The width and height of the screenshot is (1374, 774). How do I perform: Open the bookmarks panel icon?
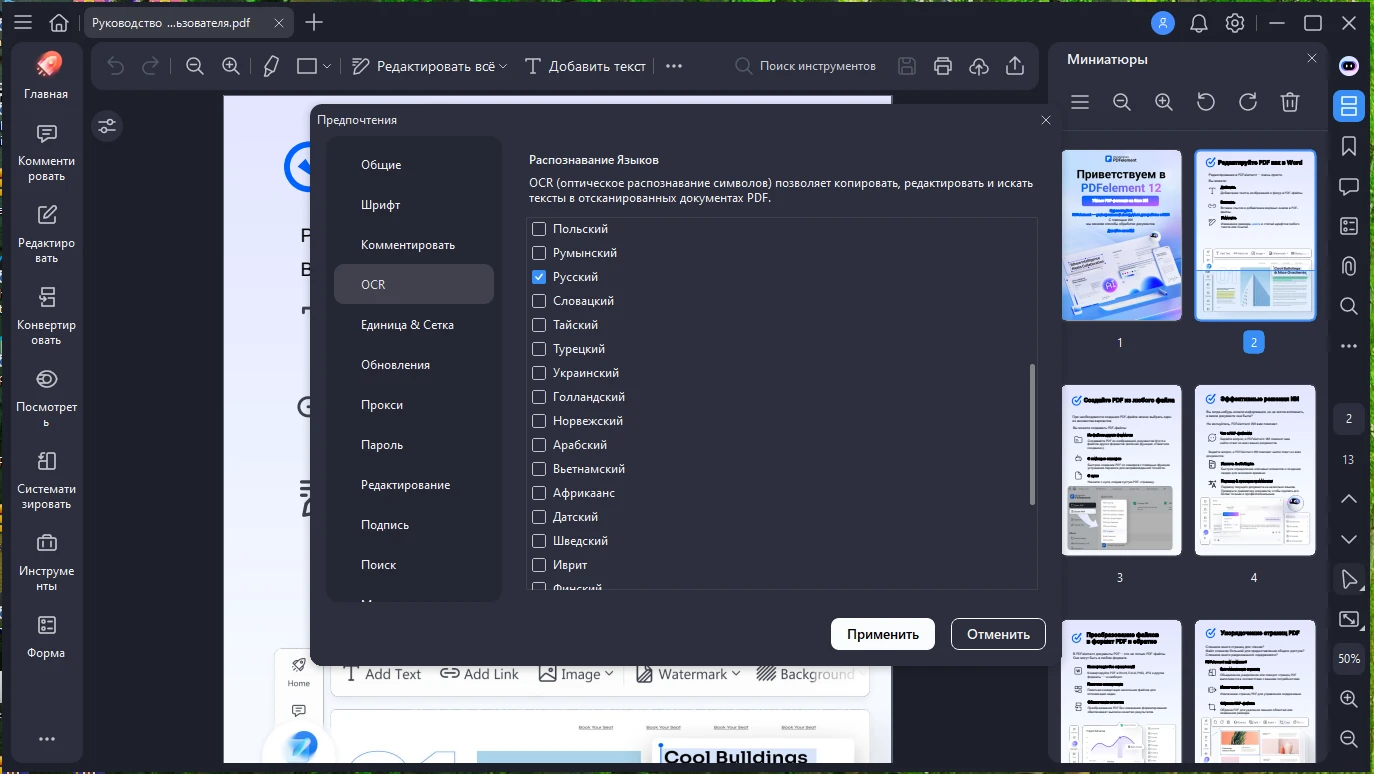tap(1349, 147)
